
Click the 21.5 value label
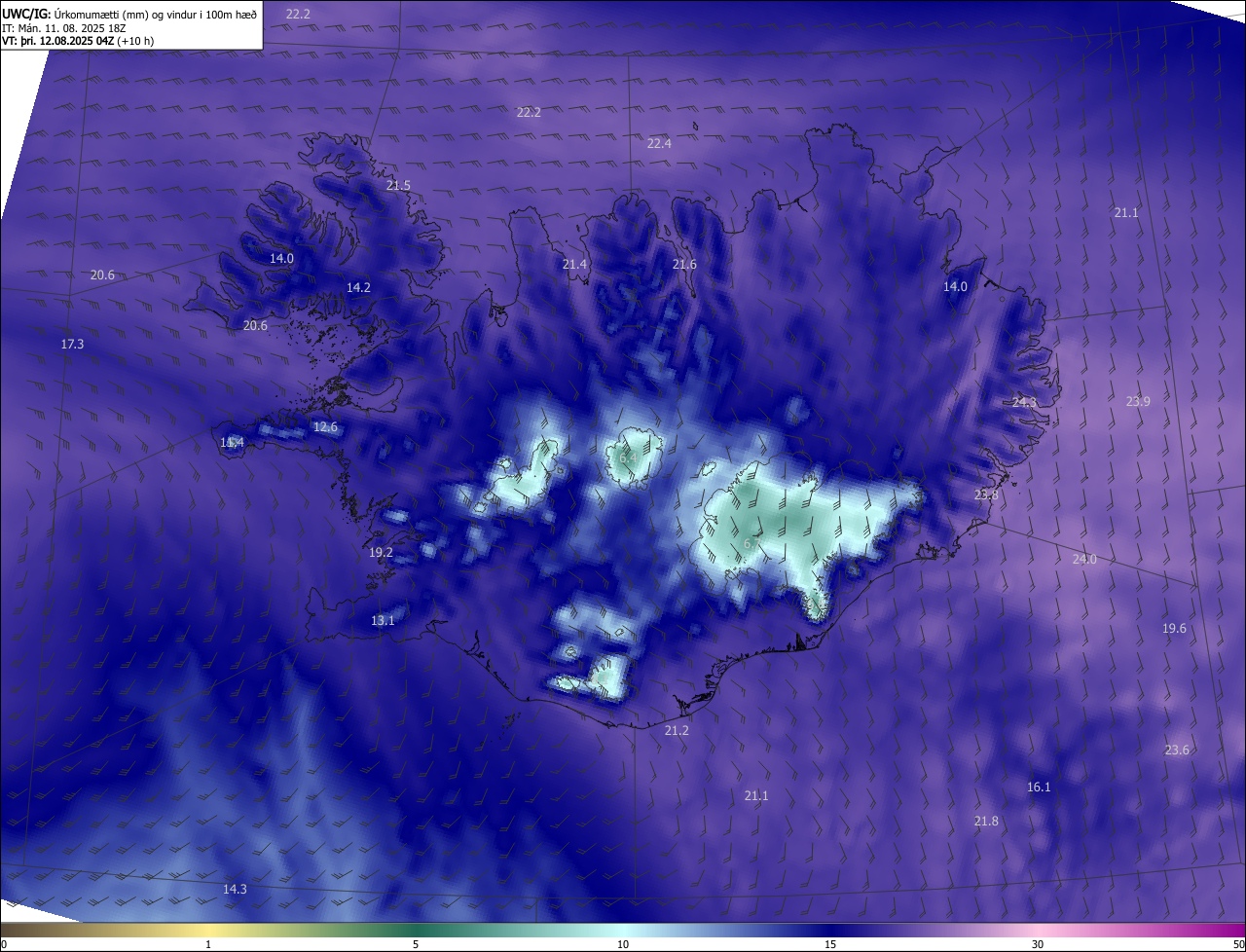pyautogui.click(x=398, y=185)
